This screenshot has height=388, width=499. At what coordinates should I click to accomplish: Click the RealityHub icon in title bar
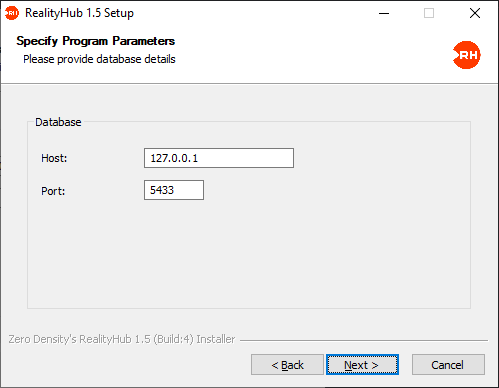(x=12, y=13)
